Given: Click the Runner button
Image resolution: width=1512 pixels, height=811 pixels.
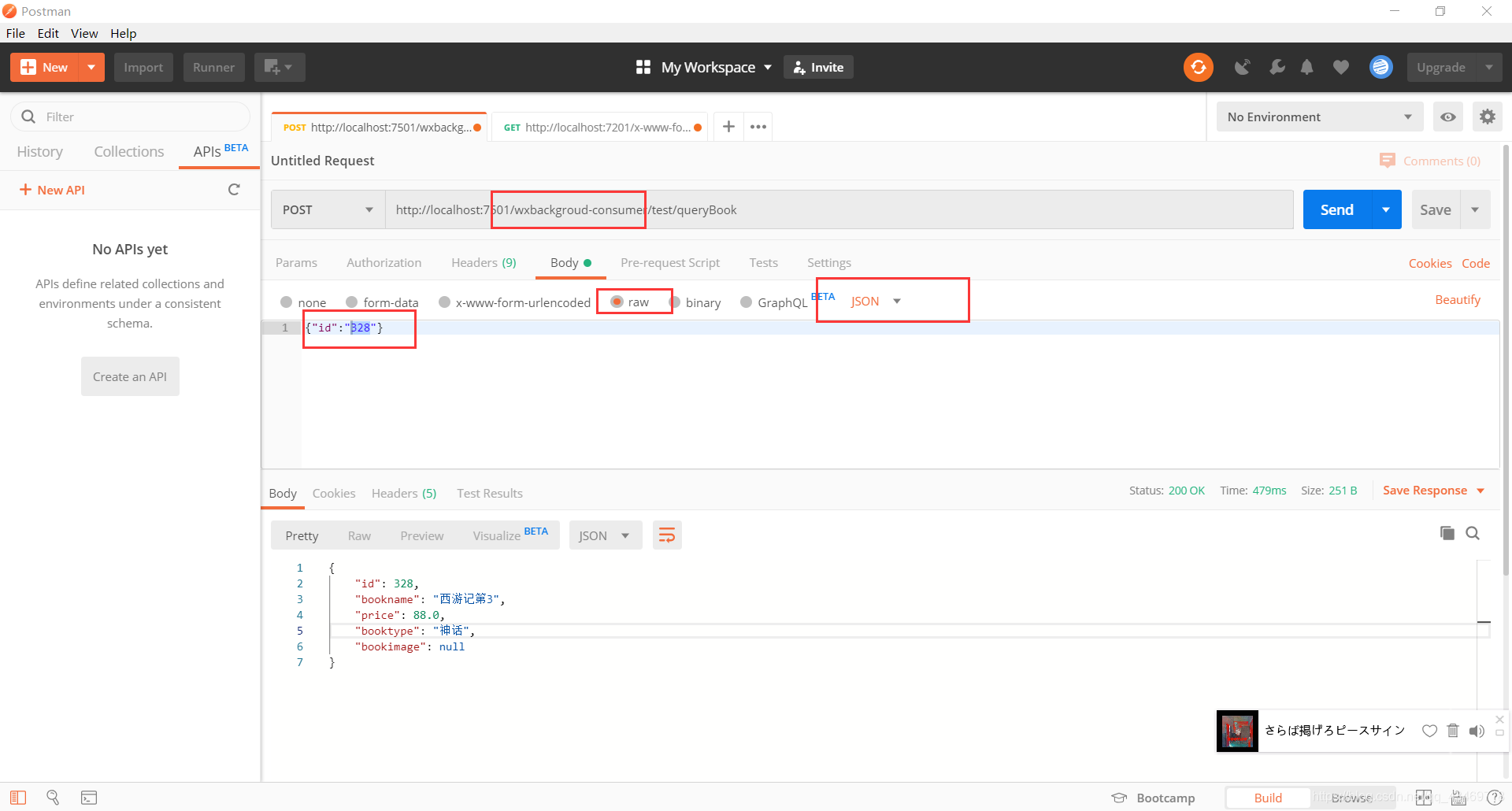Looking at the screenshot, I should point(214,68).
